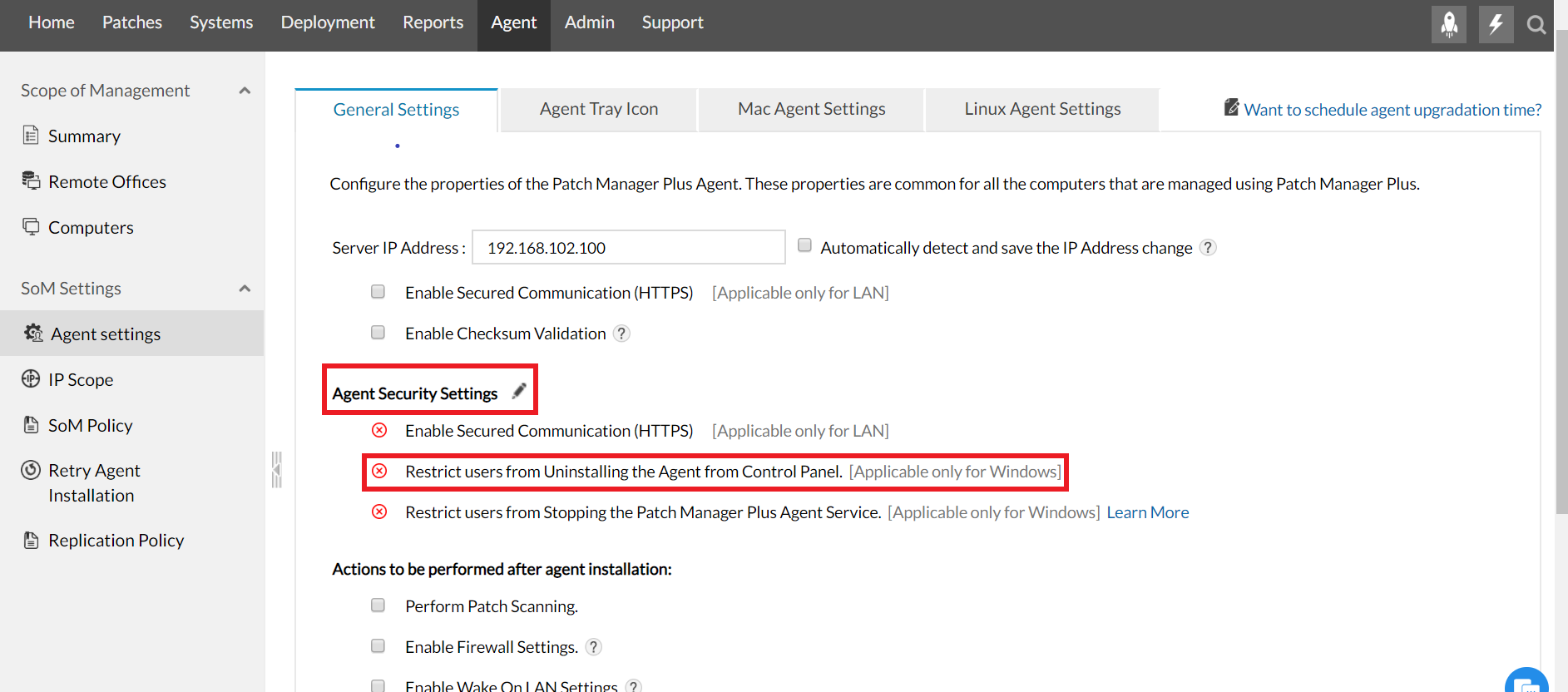The width and height of the screenshot is (1568, 692).
Task: Switch to the Mac Agent Settings tab
Action: pos(811,109)
